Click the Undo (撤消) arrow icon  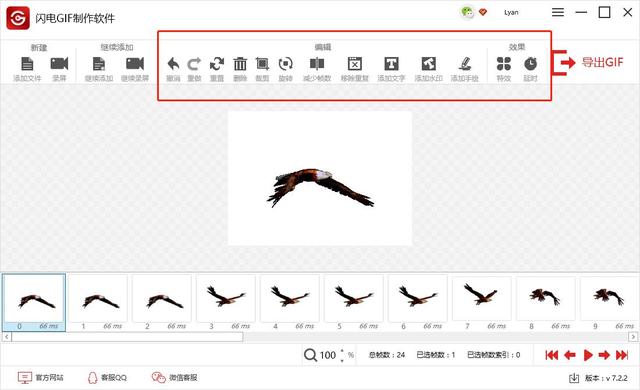173,64
